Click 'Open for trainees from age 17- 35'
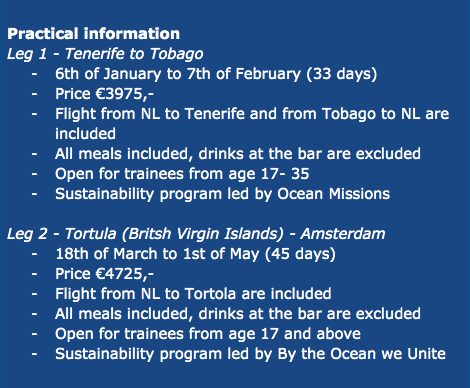Image resolution: width=470 pixels, height=388 pixels. coord(182,174)
